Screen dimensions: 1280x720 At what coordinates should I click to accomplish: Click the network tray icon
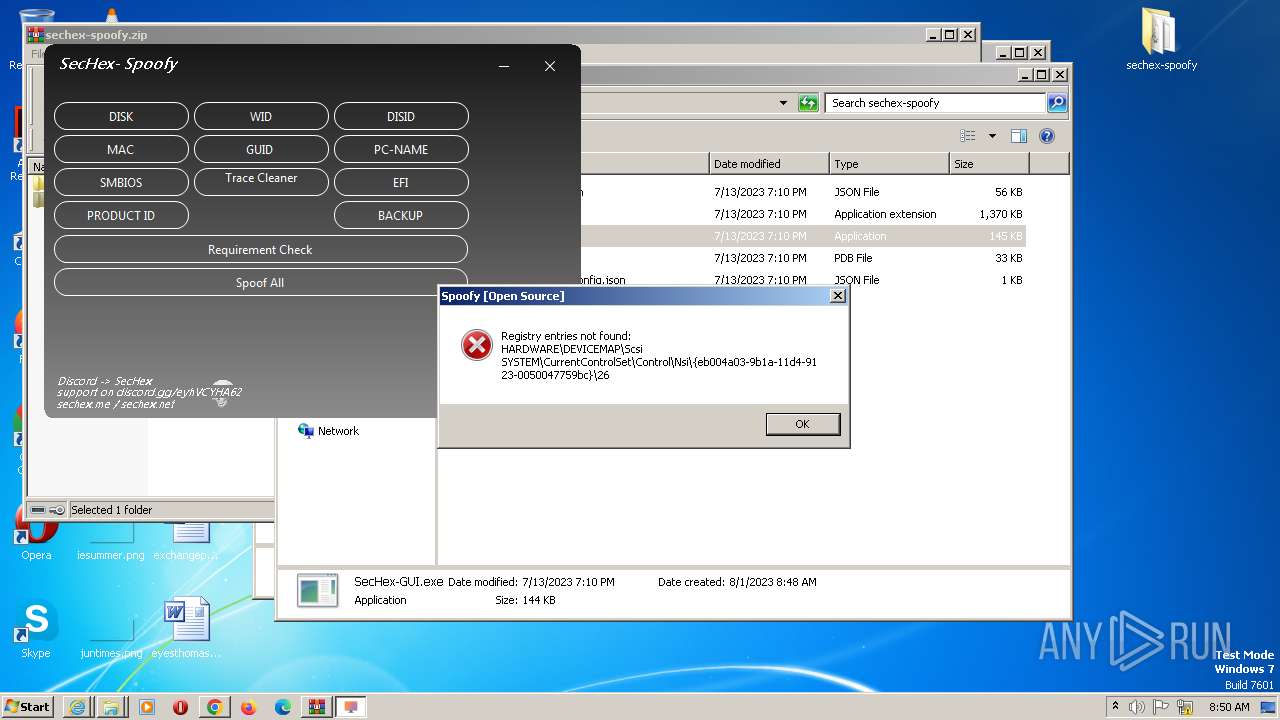pyautogui.click(x=1185, y=707)
